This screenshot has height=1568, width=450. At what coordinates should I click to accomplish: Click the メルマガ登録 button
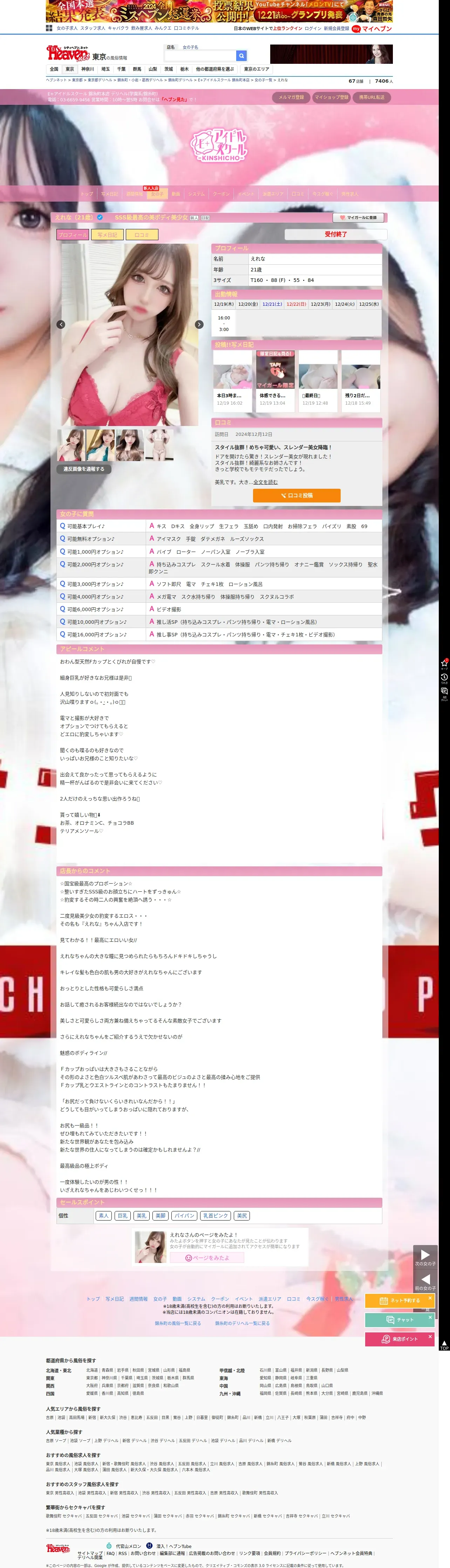click(x=291, y=97)
